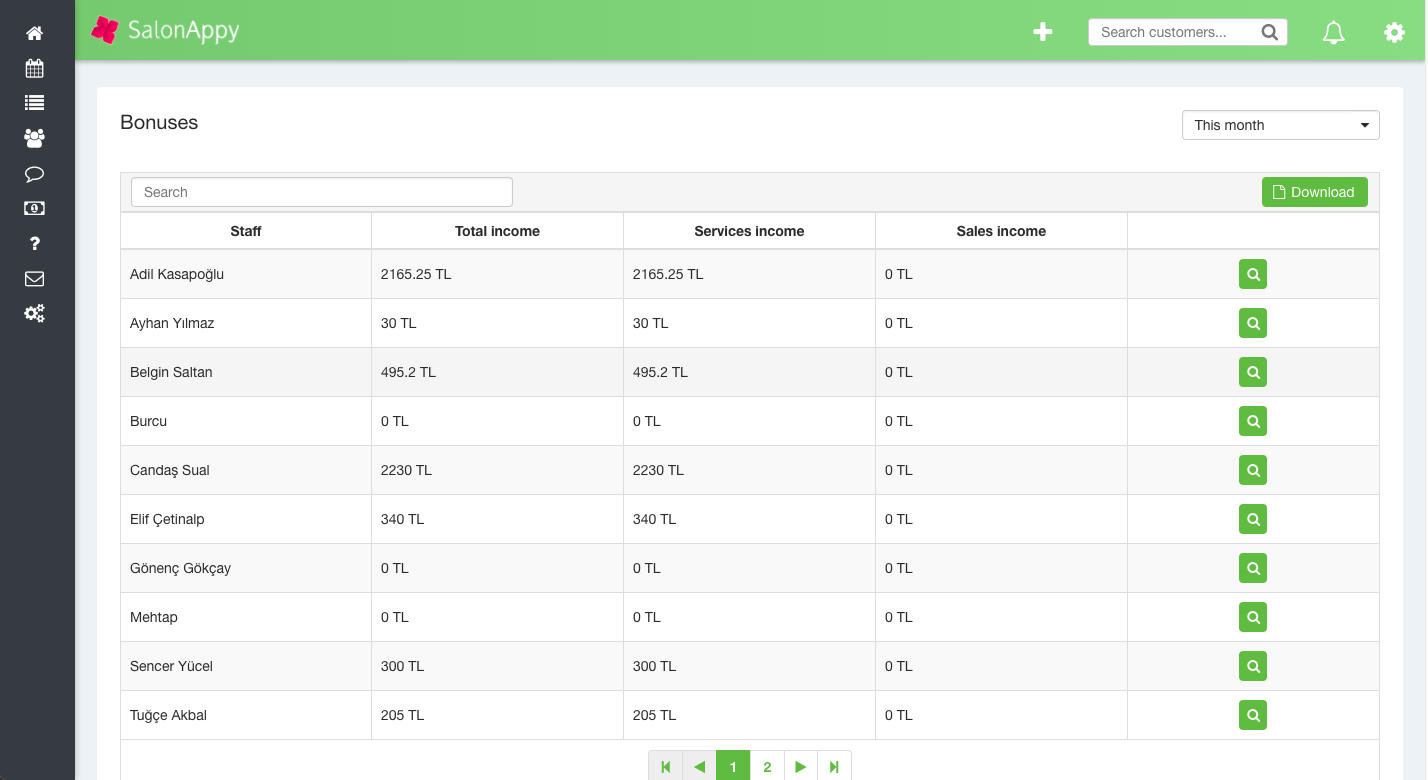Open the calendar icon in the sidebar

(34, 68)
